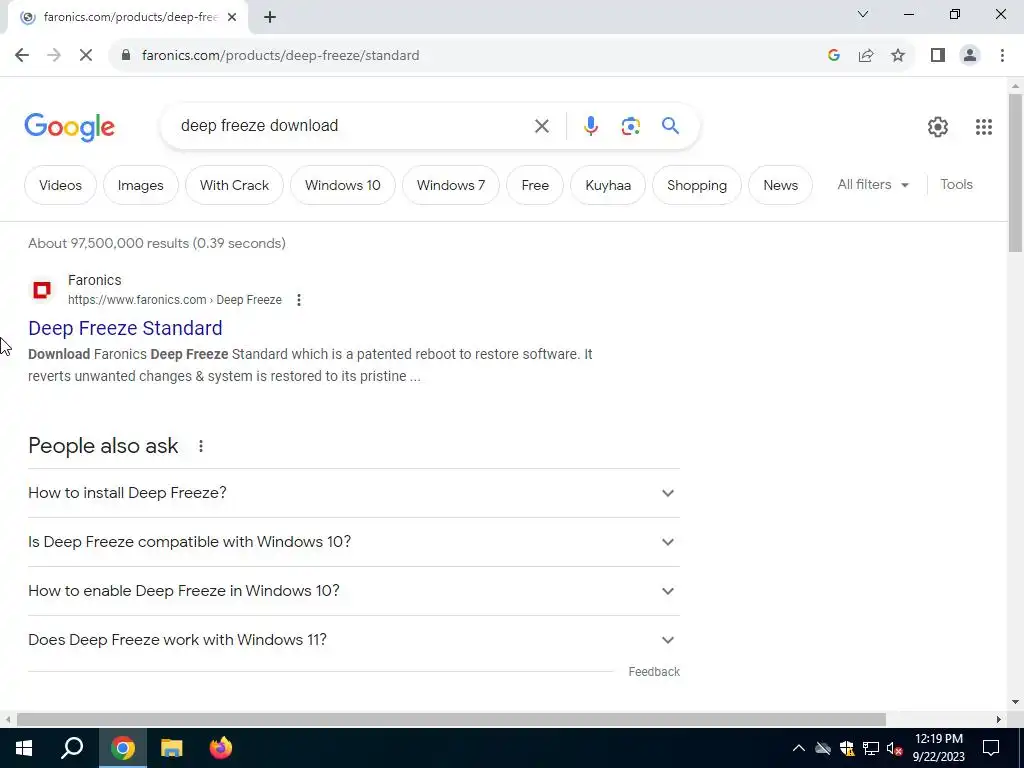Image resolution: width=1024 pixels, height=768 pixels.
Task: Open Windows taskbar search
Action: 72,748
